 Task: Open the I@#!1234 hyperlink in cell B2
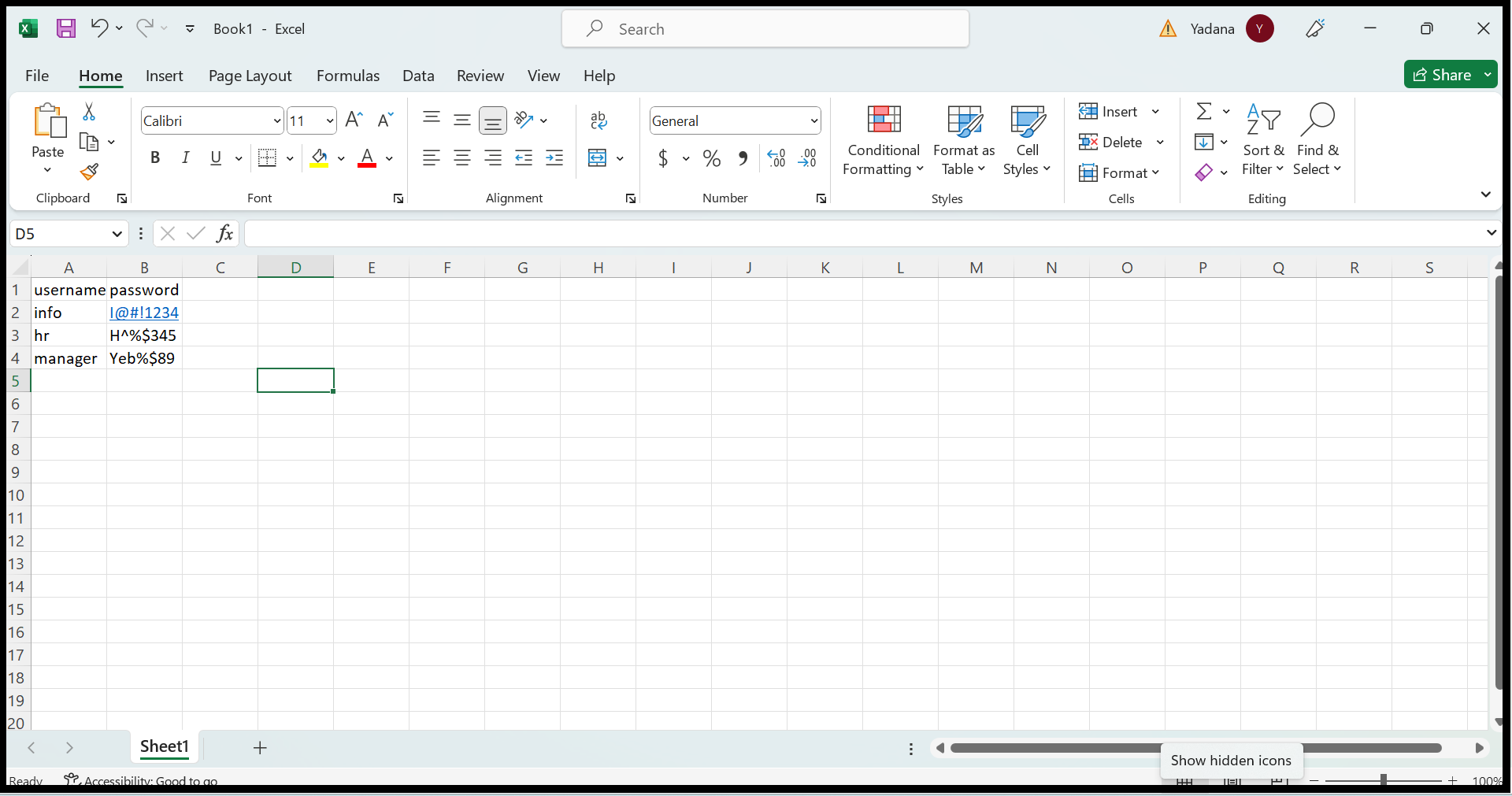click(143, 313)
